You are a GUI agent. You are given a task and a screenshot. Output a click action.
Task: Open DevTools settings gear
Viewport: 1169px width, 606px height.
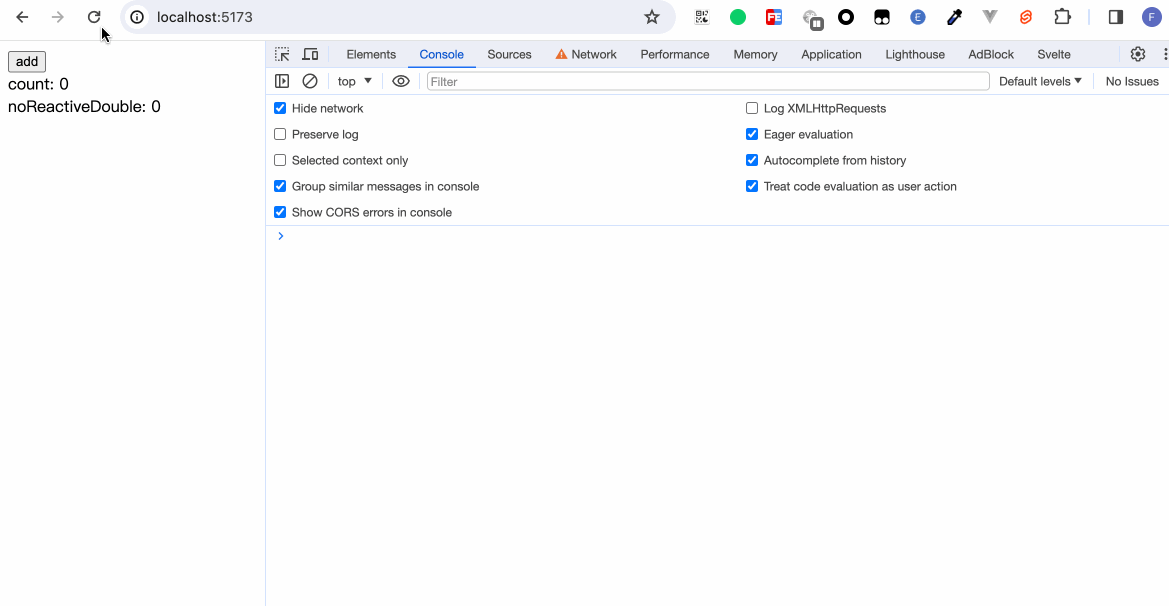(x=1138, y=54)
